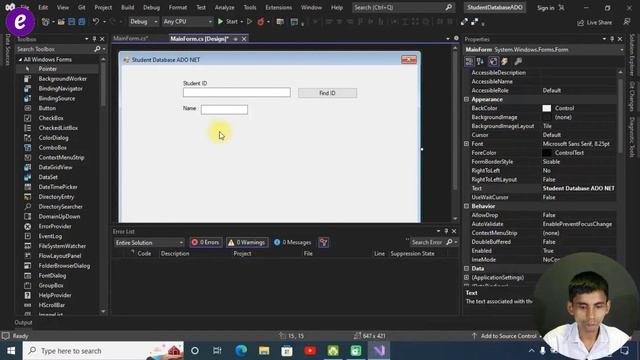Open the Extensions menu
This screenshot has width=640, height=360.
point(278,7)
